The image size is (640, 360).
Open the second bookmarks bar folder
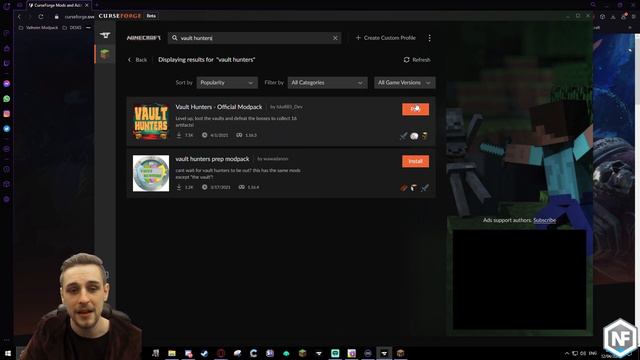[72, 28]
